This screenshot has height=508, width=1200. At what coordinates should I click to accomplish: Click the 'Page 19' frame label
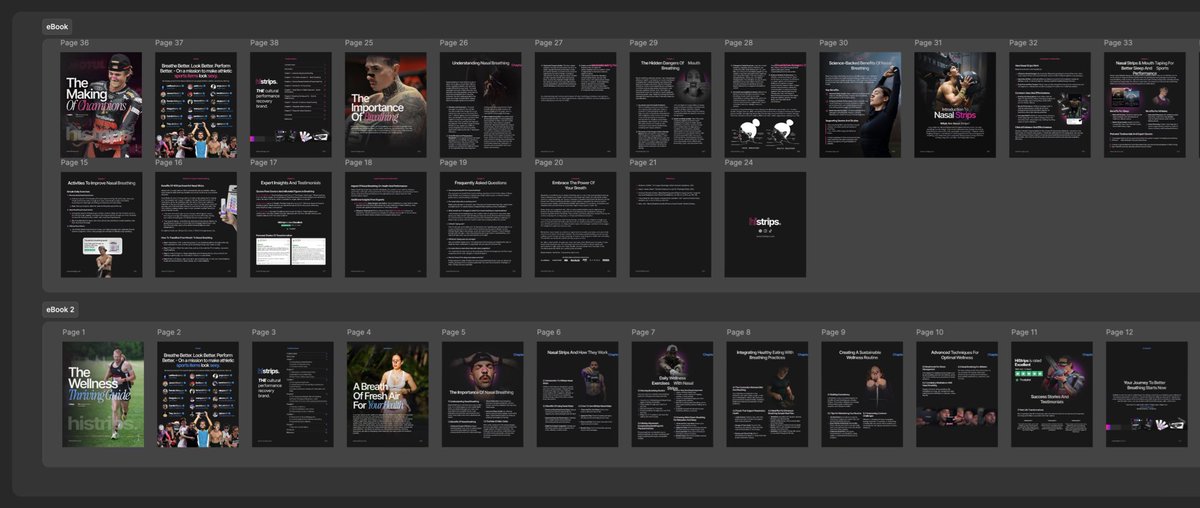454,162
